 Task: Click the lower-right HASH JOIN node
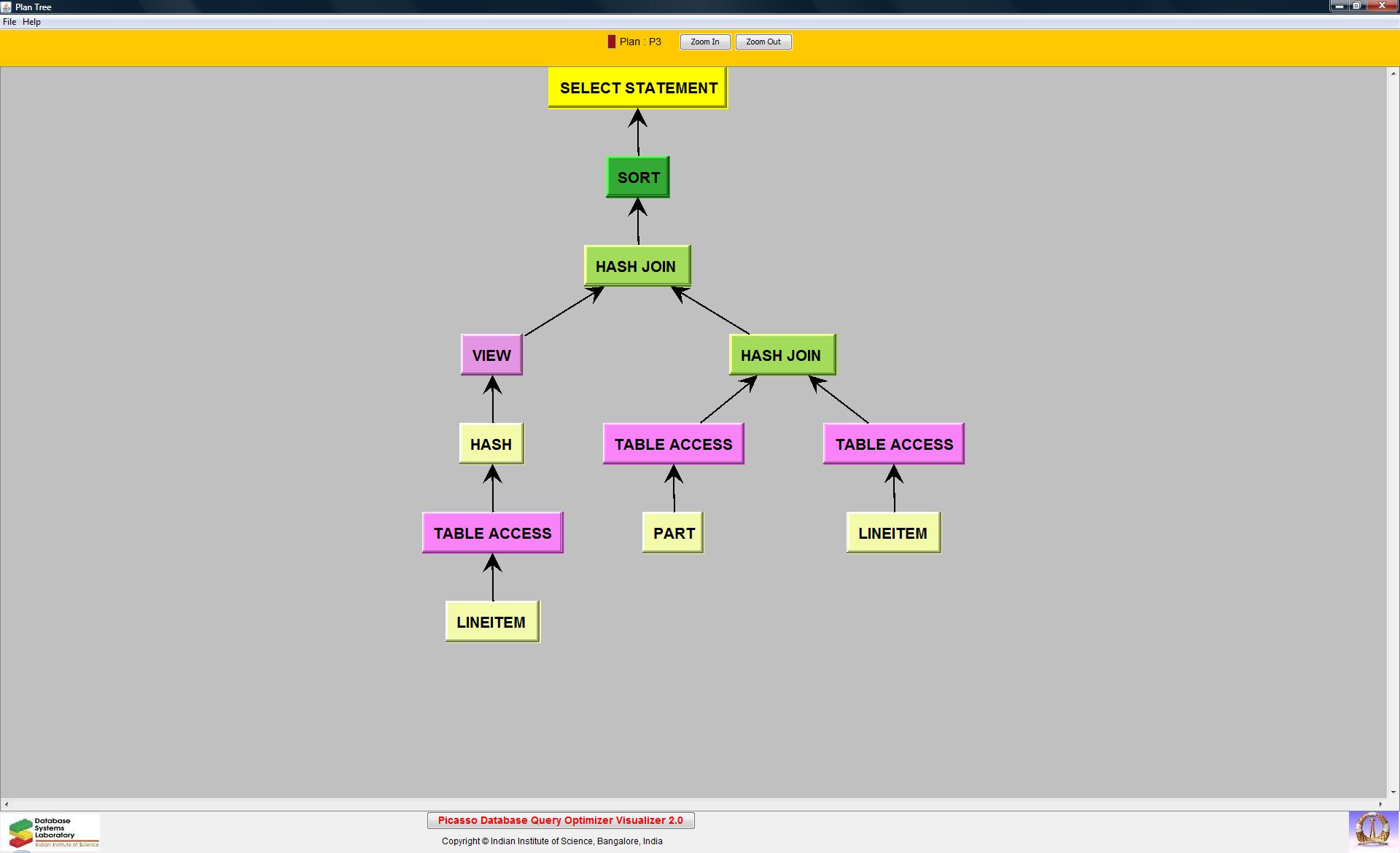(782, 355)
